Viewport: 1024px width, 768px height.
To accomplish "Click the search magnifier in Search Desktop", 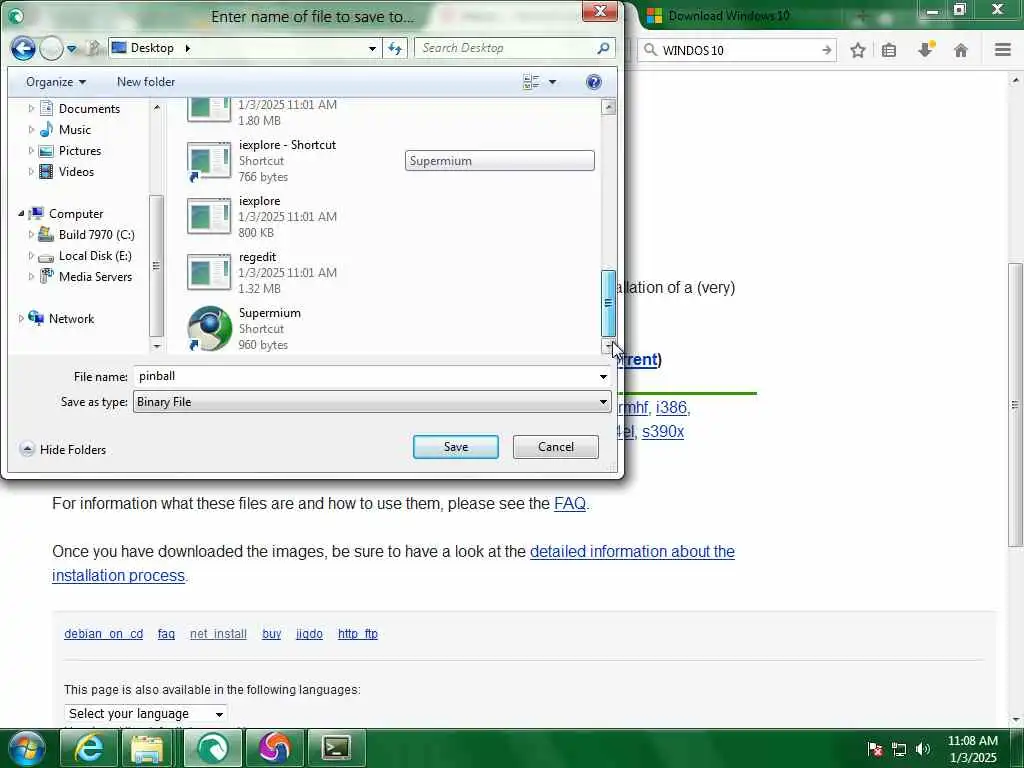I will (603, 48).
